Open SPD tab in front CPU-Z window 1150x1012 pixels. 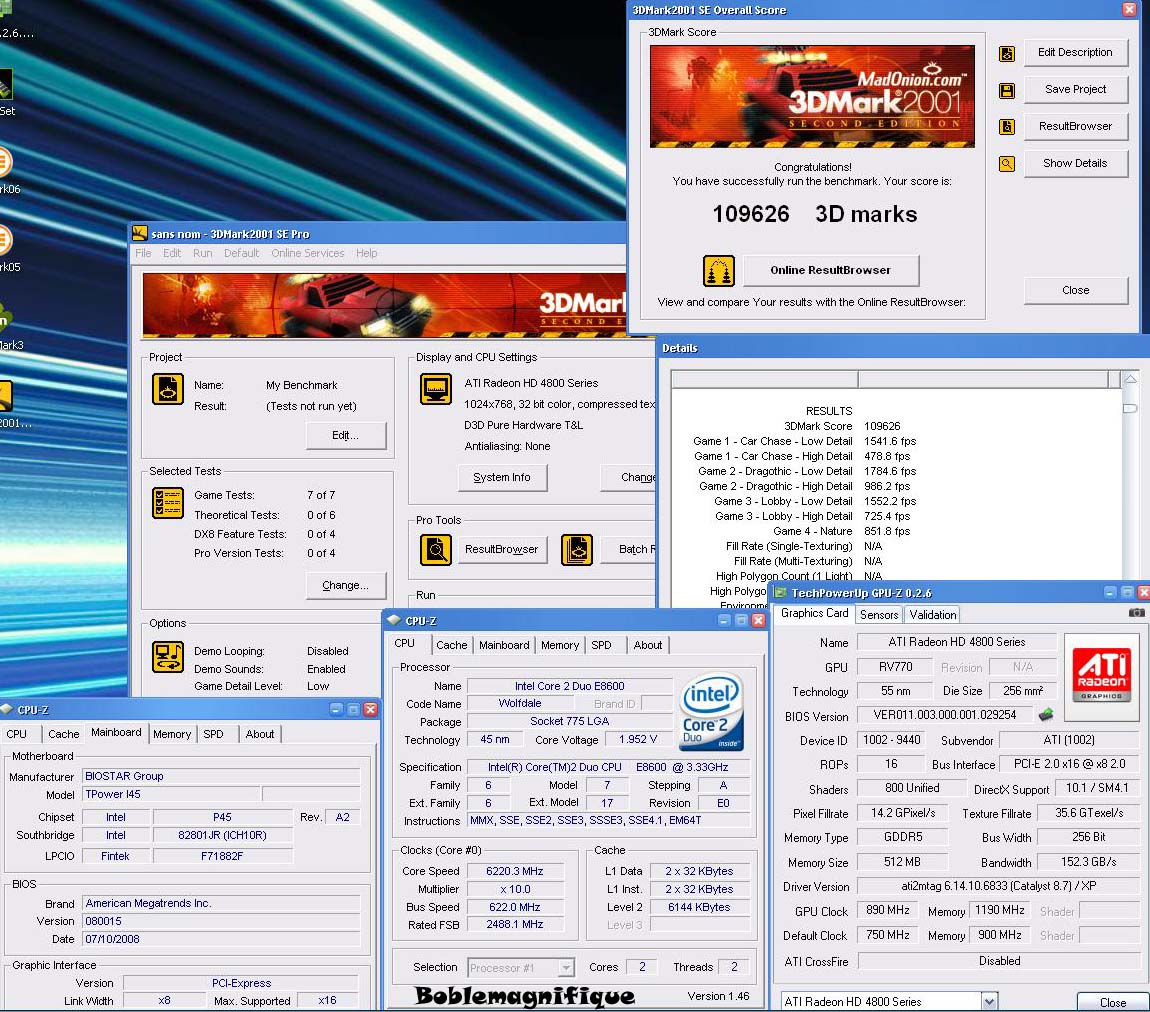601,645
